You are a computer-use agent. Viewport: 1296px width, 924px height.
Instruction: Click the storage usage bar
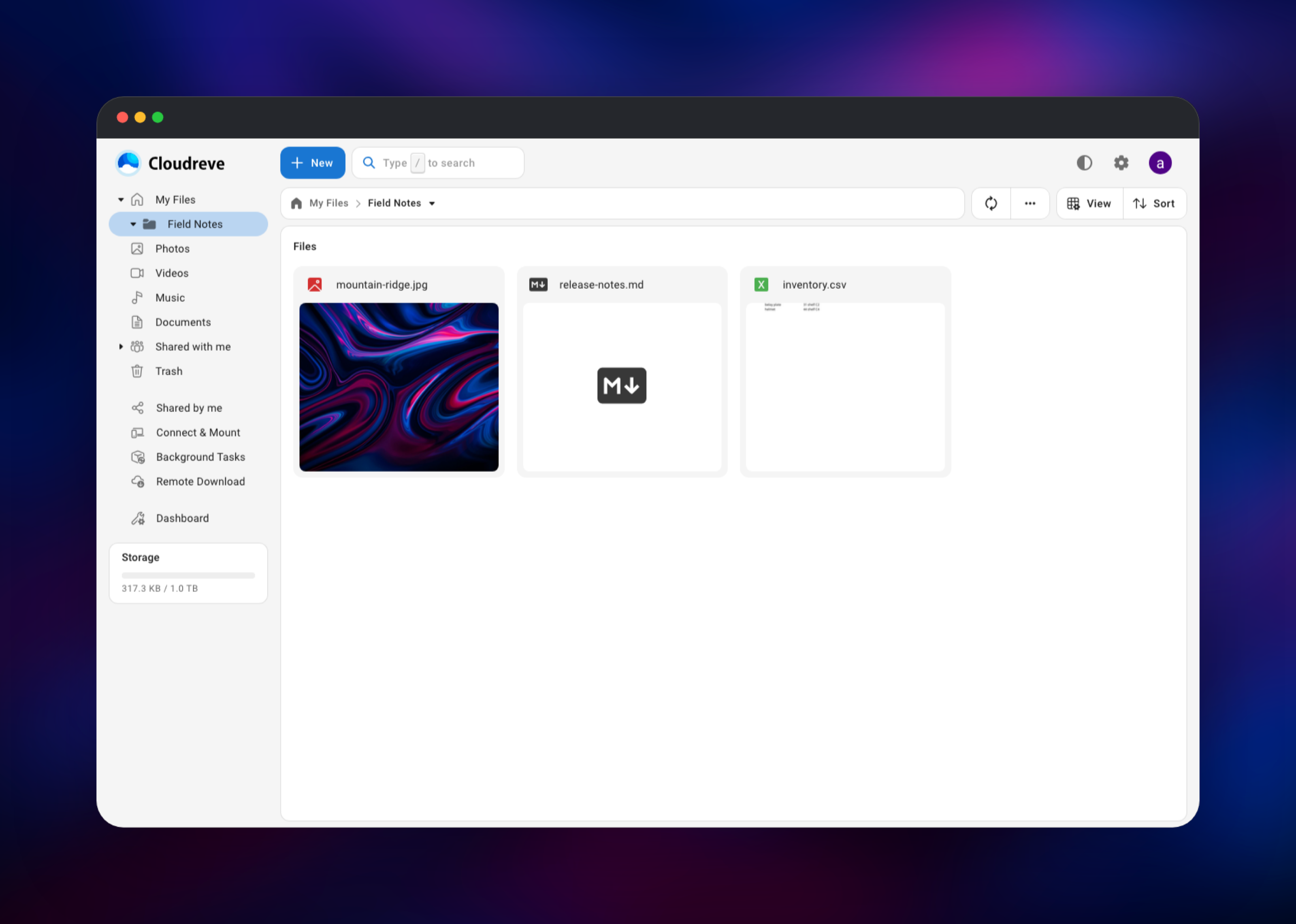(188, 575)
